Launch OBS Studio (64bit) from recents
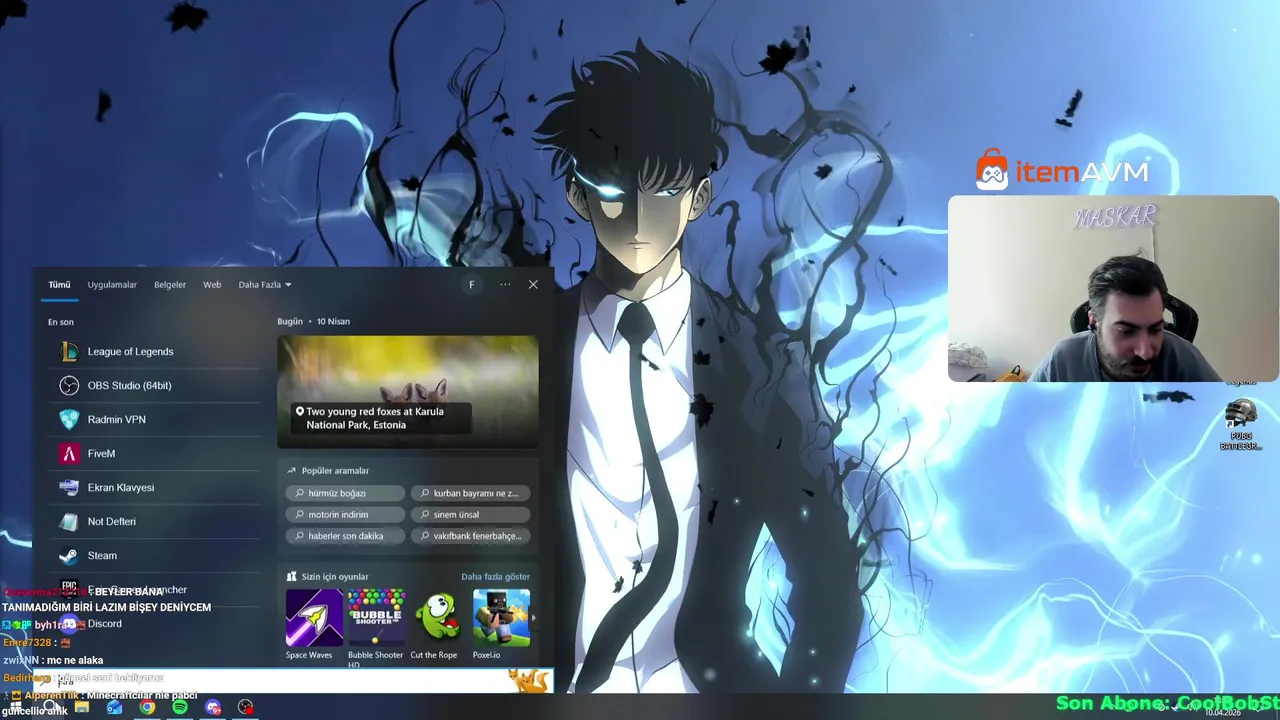 point(155,385)
